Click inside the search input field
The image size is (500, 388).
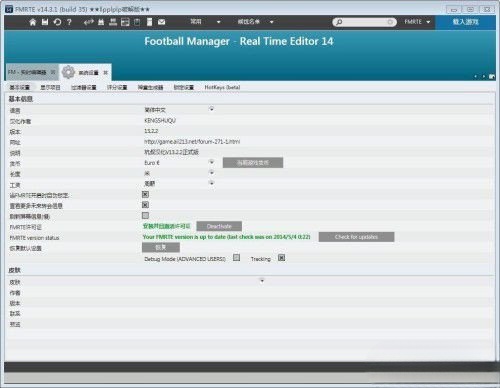(365, 22)
